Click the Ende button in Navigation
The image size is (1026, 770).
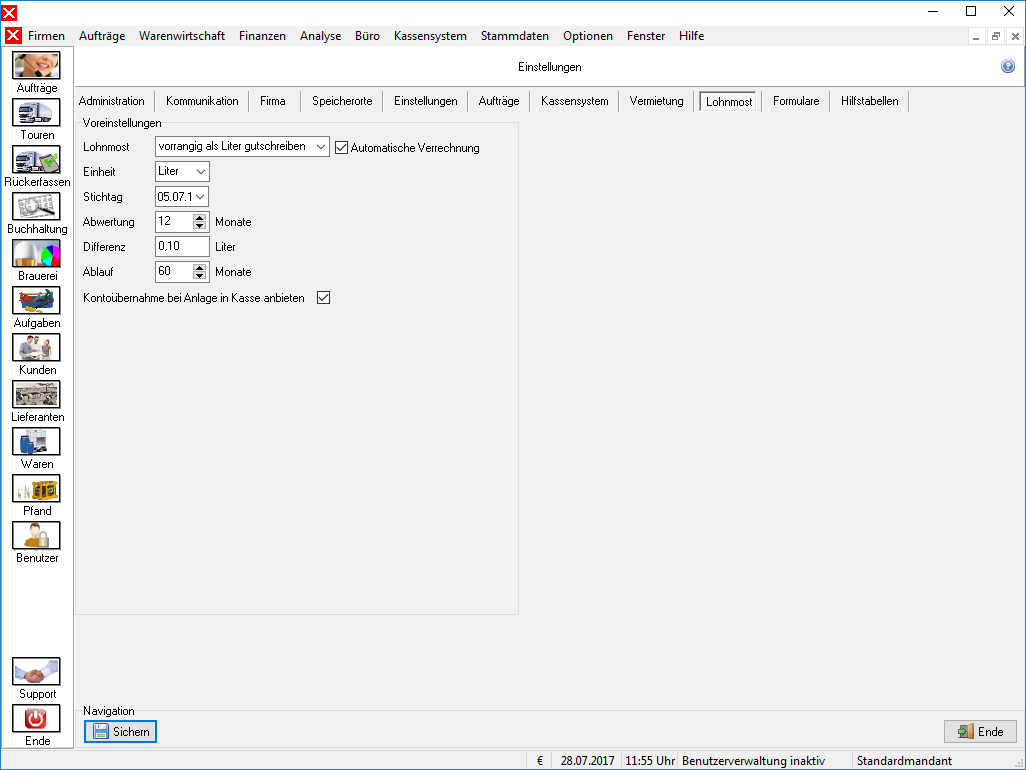tap(980, 731)
